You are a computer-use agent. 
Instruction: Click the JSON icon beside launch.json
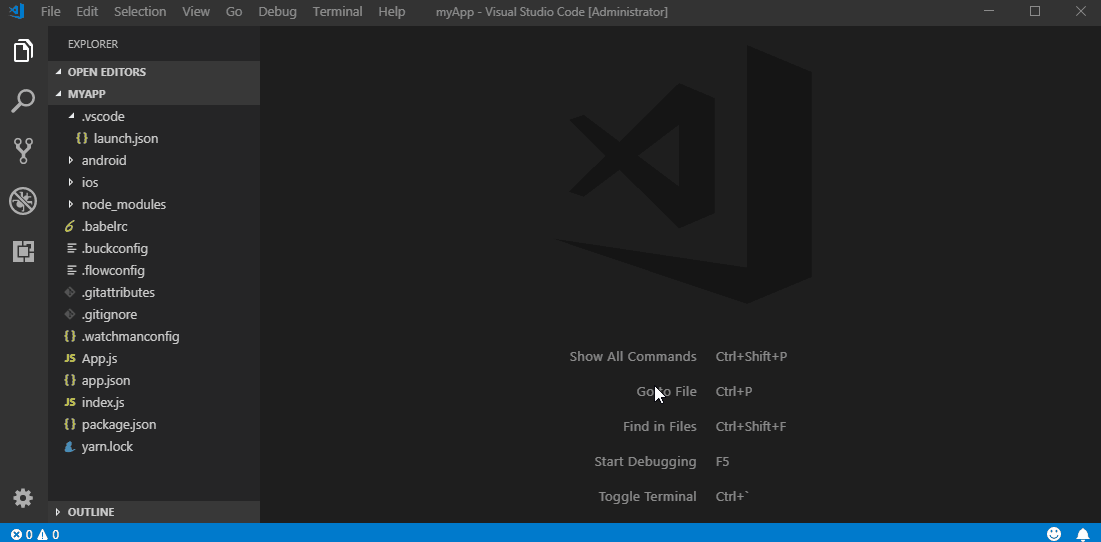tap(81, 138)
